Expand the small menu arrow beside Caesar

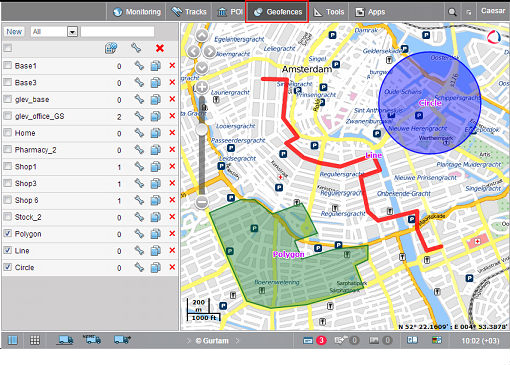pyautogui.click(x=469, y=12)
